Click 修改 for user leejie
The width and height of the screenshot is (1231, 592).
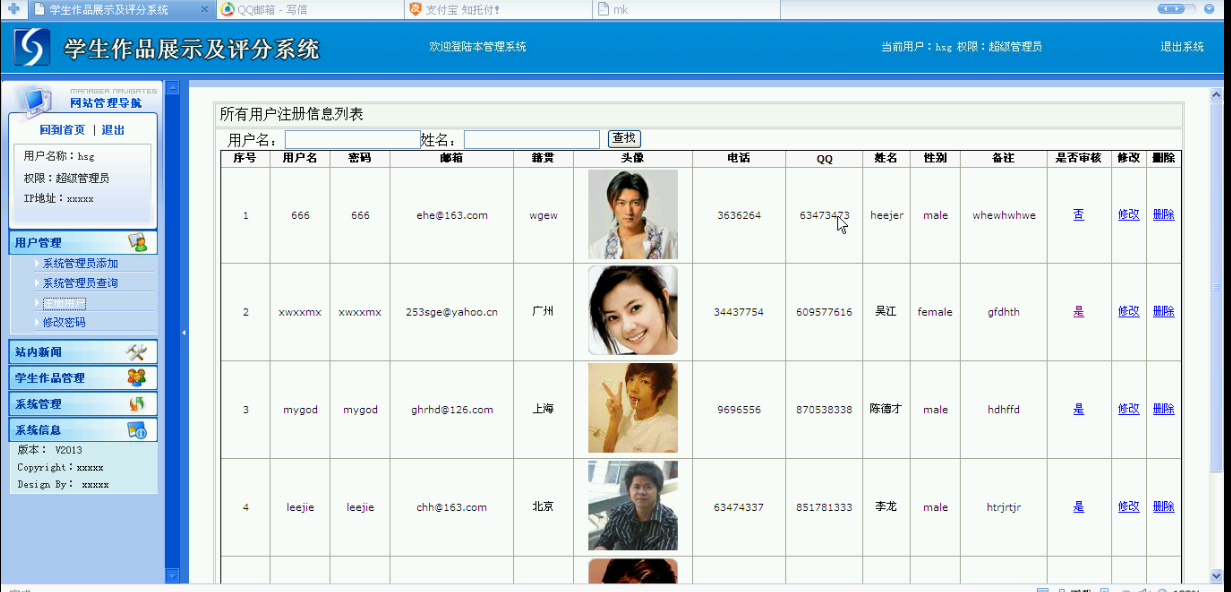(1129, 507)
